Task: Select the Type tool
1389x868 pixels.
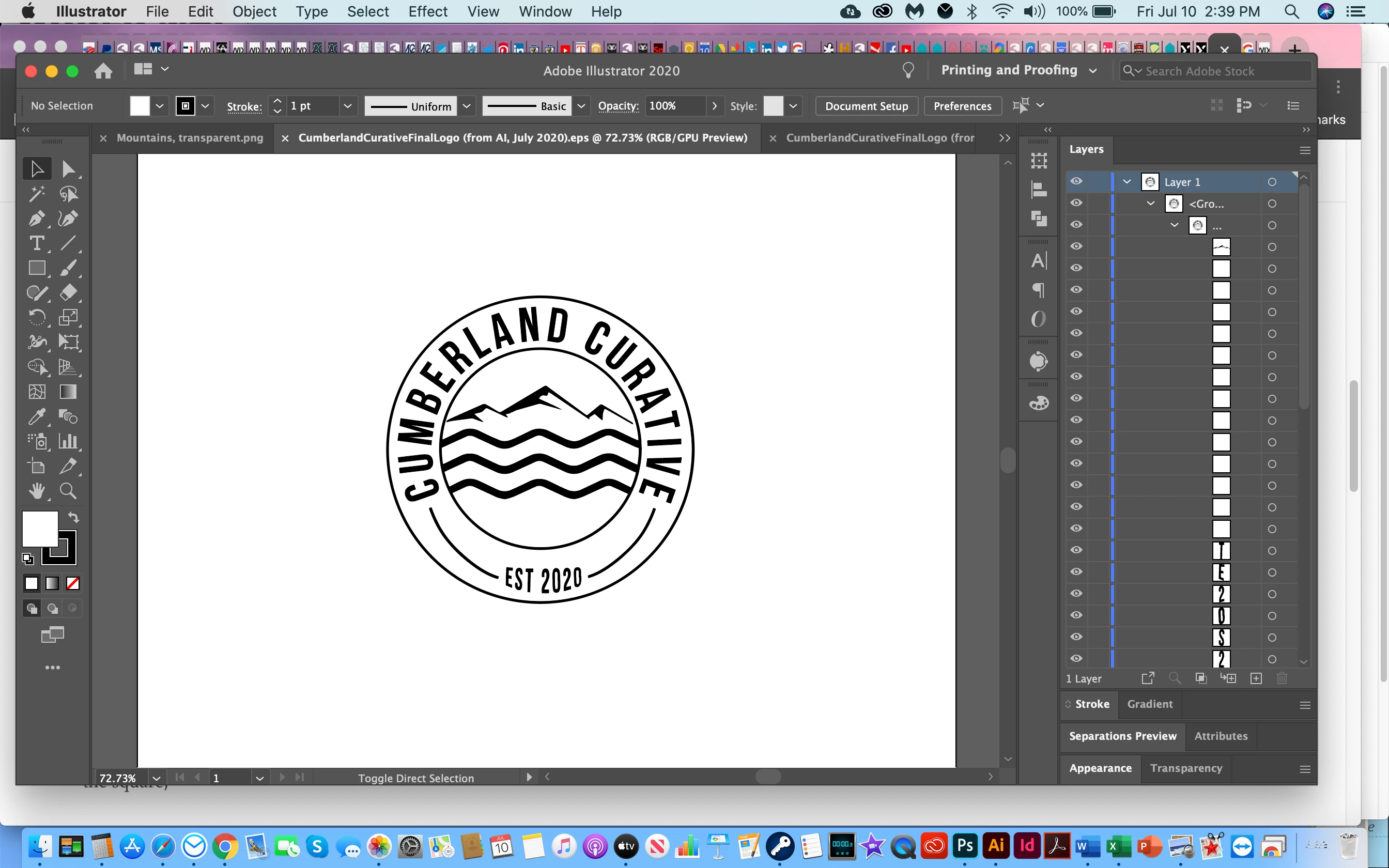Action: point(36,243)
